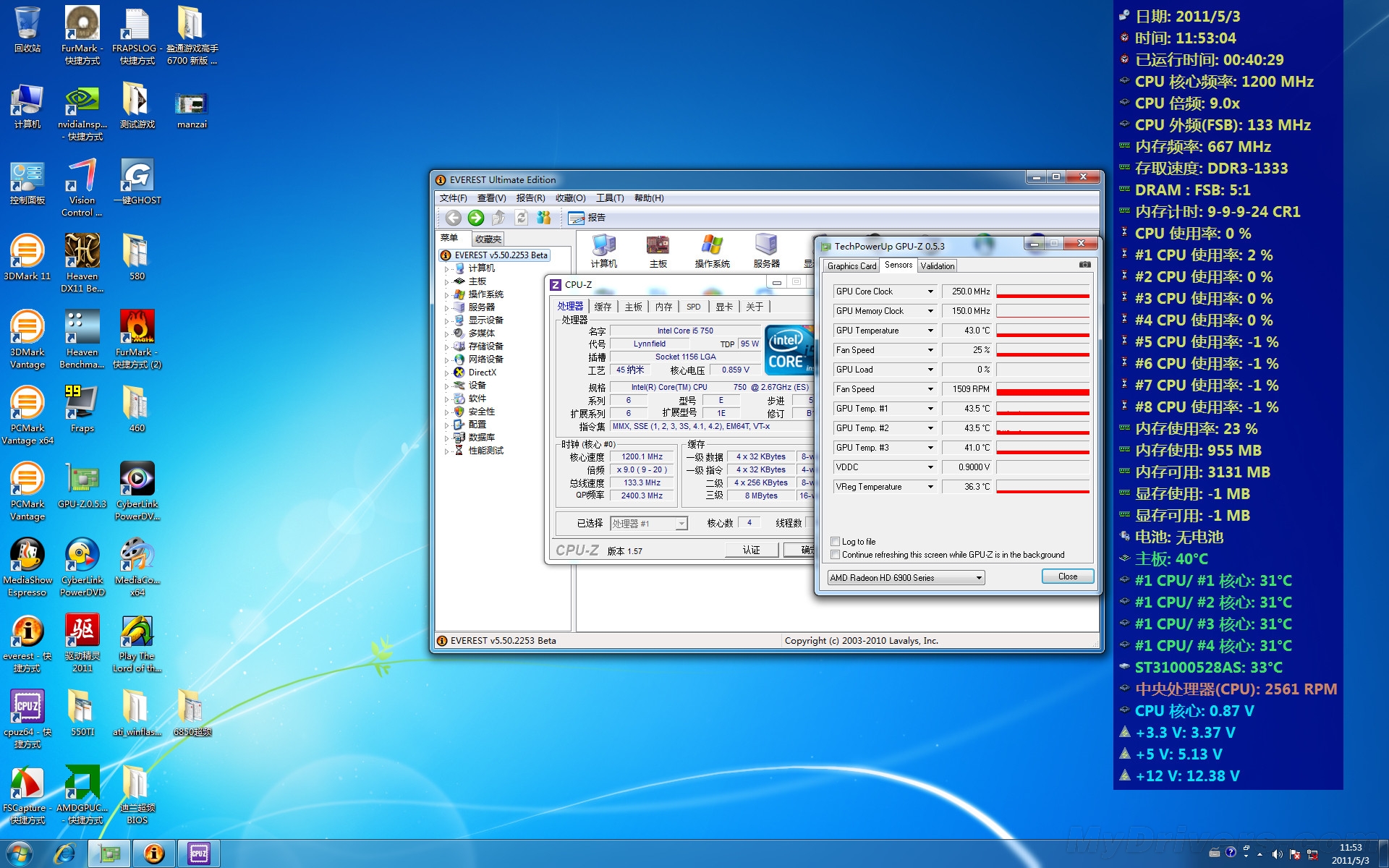Open the 处理器 #1 selection combo box

pos(648,524)
